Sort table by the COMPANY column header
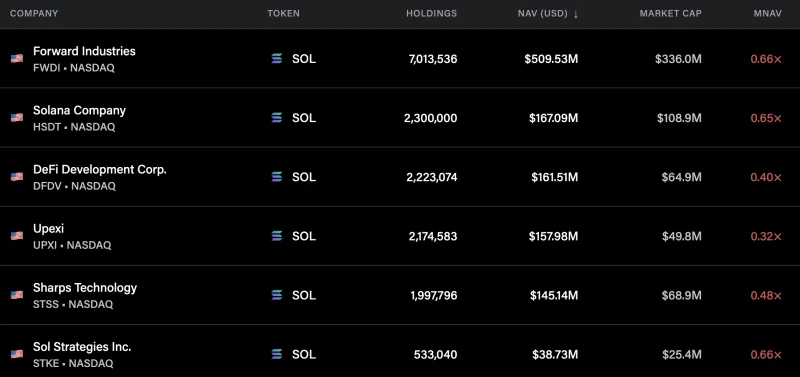This screenshot has width=800, height=377. pos(34,14)
